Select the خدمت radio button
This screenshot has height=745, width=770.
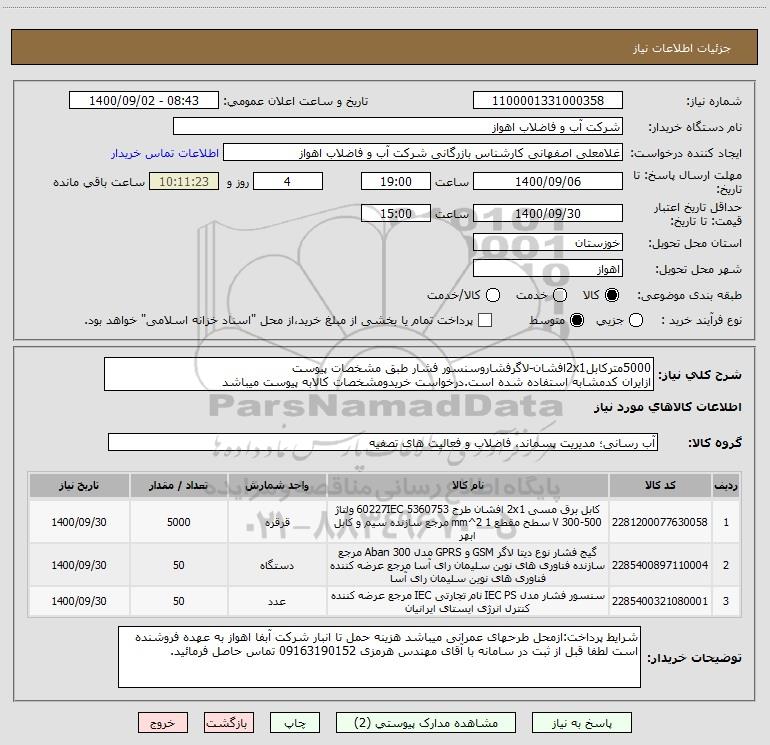[x=560, y=295]
